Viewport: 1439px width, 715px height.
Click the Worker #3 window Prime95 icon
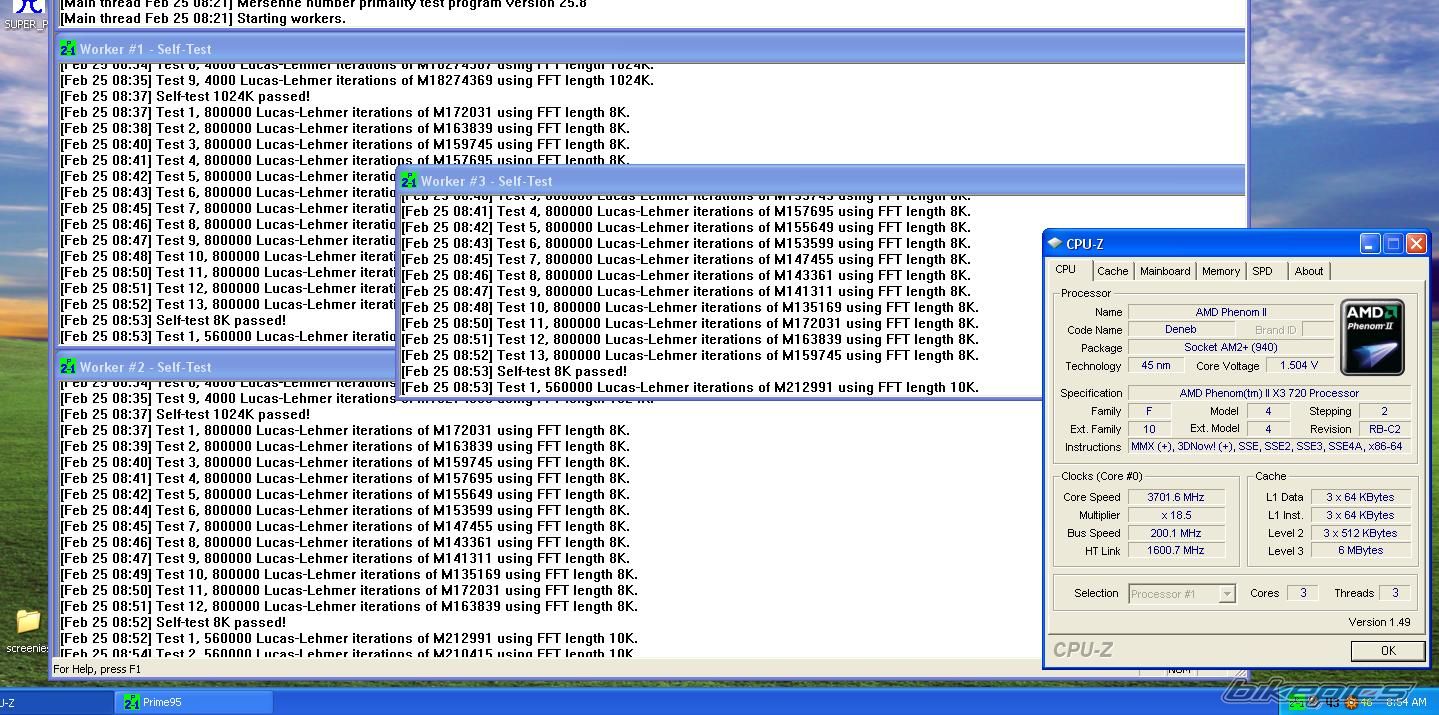pyautogui.click(x=409, y=181)
